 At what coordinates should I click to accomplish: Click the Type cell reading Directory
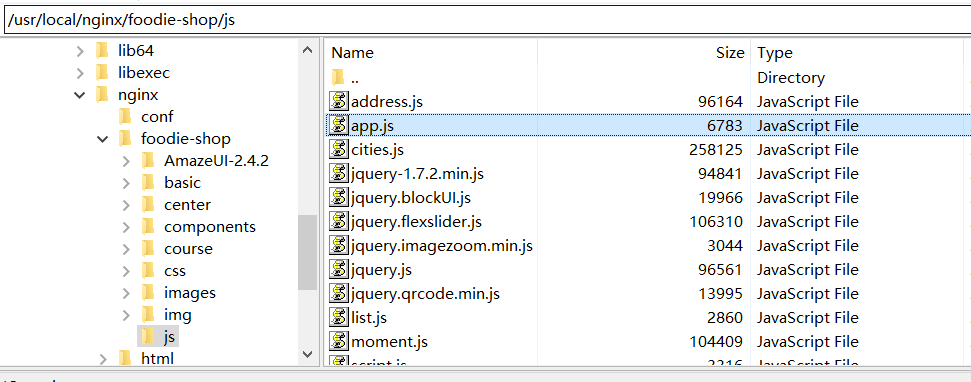click(x=791, y=78)
